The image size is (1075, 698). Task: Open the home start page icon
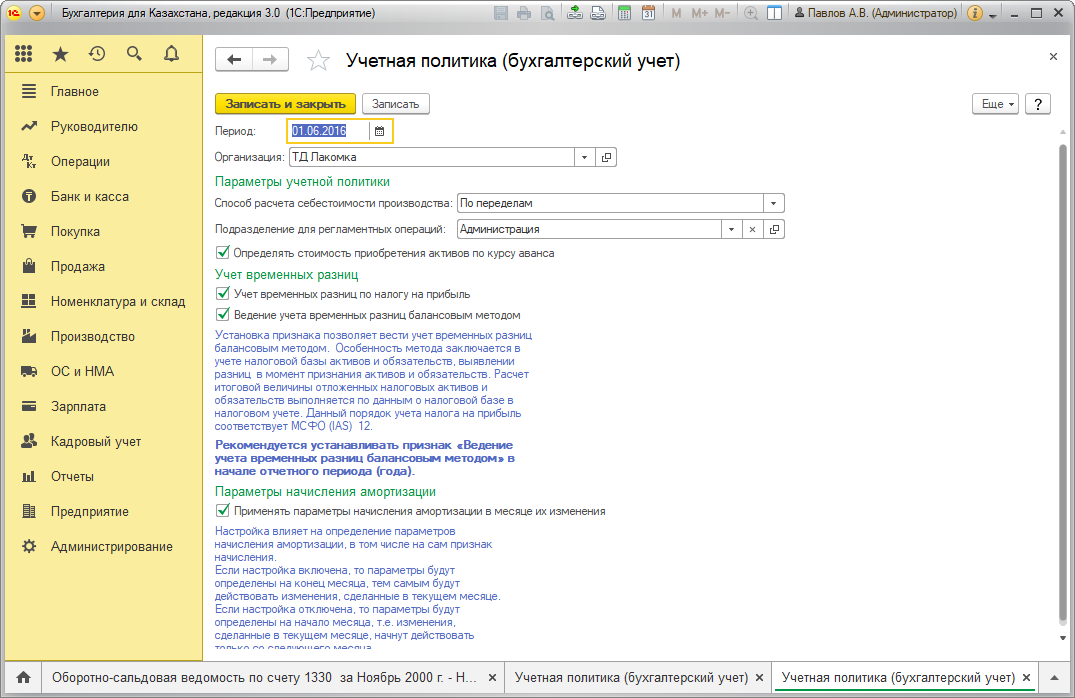click(23, 677)
